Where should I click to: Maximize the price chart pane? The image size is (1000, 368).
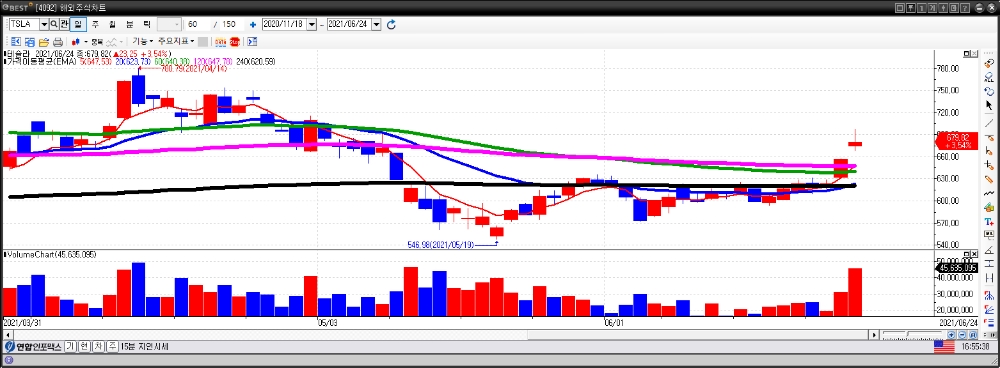click(967, 54)
